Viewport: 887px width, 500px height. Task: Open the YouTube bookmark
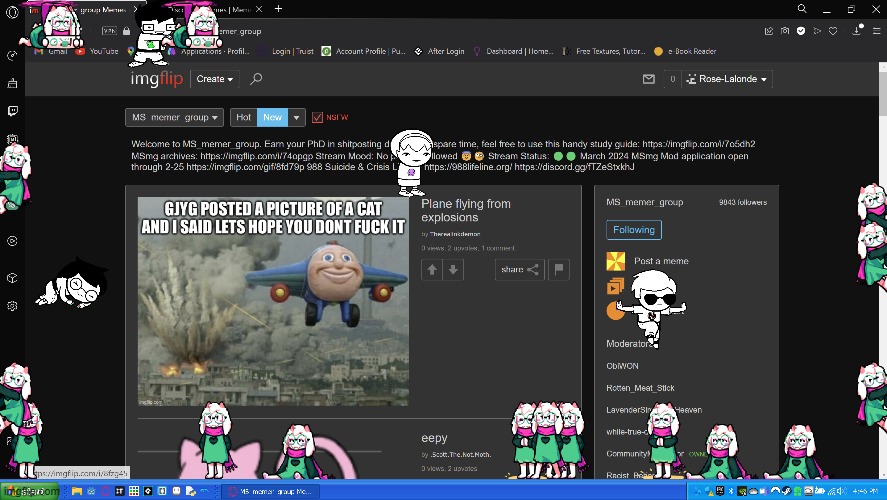click(97, 51)
